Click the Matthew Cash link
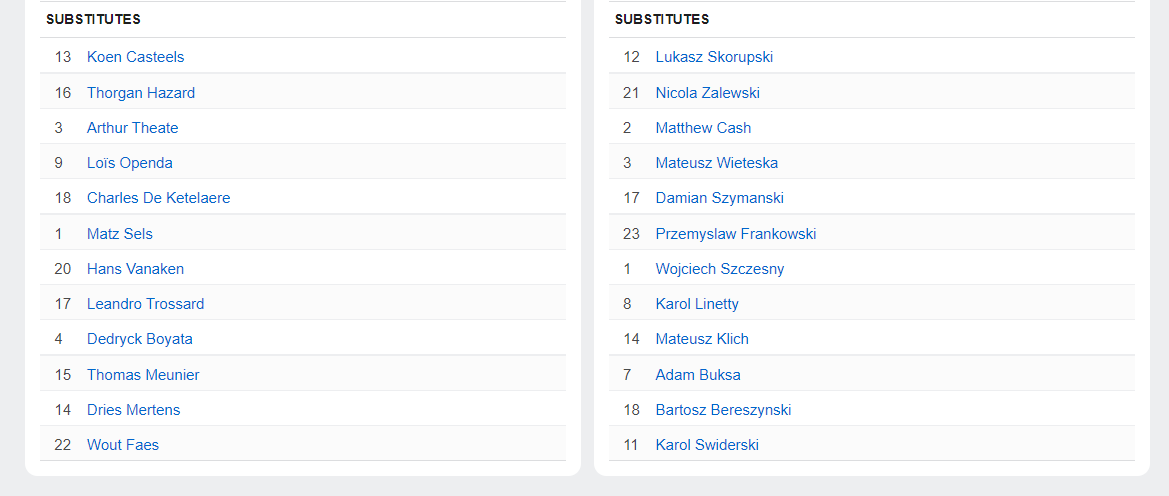Image resolution: width=1169 pixels, height=496 pixels. pos(703,128)
